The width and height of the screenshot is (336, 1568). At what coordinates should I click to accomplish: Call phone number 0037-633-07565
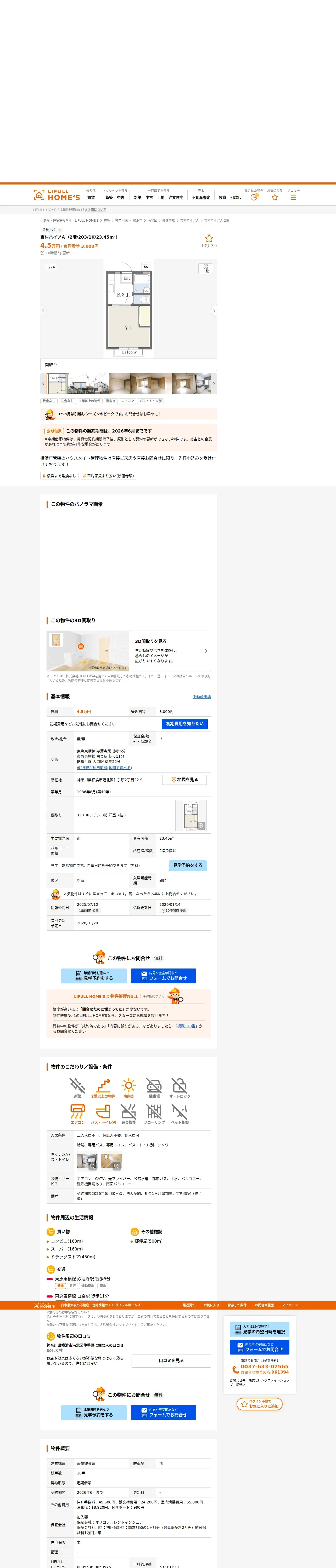(264, 1367)
